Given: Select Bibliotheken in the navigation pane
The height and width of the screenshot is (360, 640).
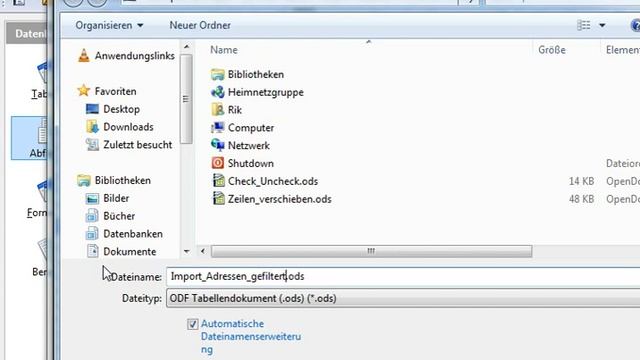Looking at the screenshot, I should point(122,180).
